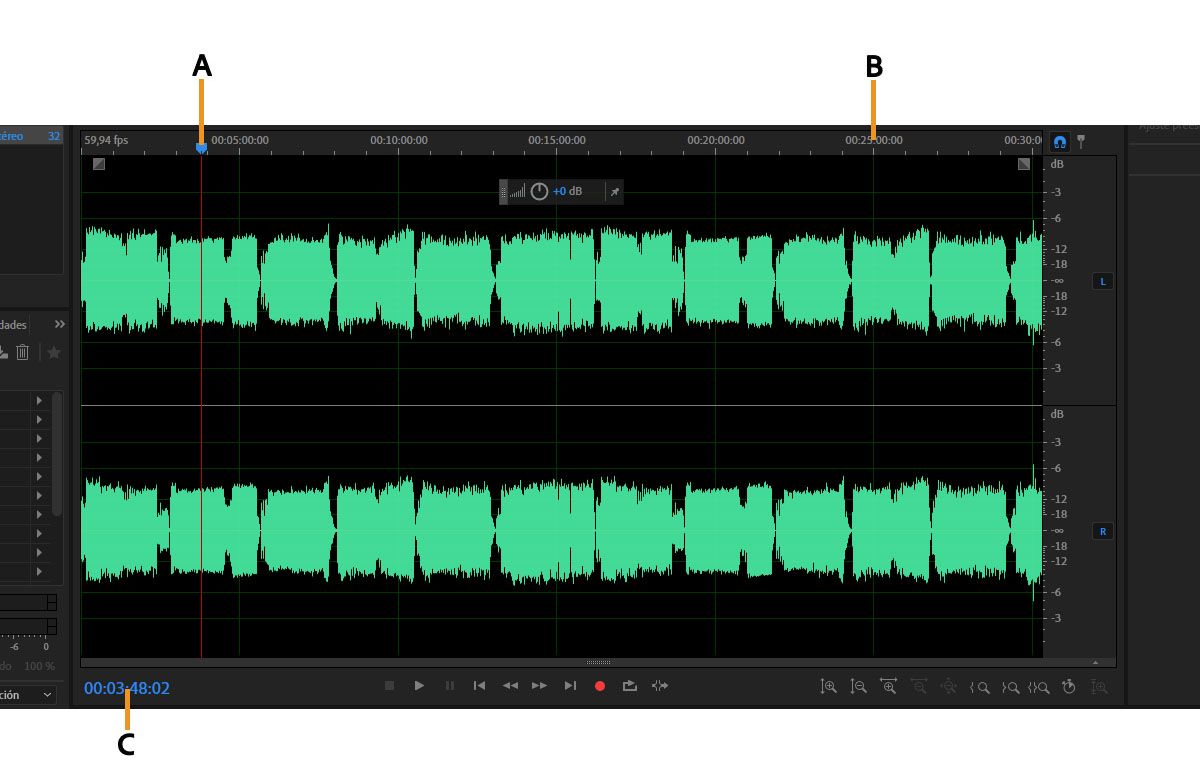This screenshot has height=775, width=1200.
Task: Click the Pause transport button
Action: [450, 686]
